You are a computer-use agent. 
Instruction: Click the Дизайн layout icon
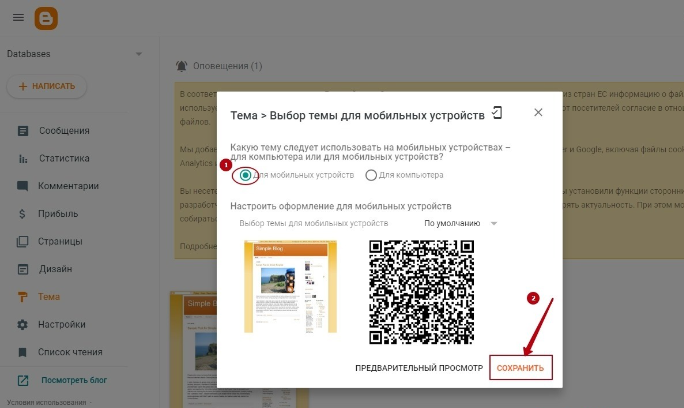[x=23, y=269]
